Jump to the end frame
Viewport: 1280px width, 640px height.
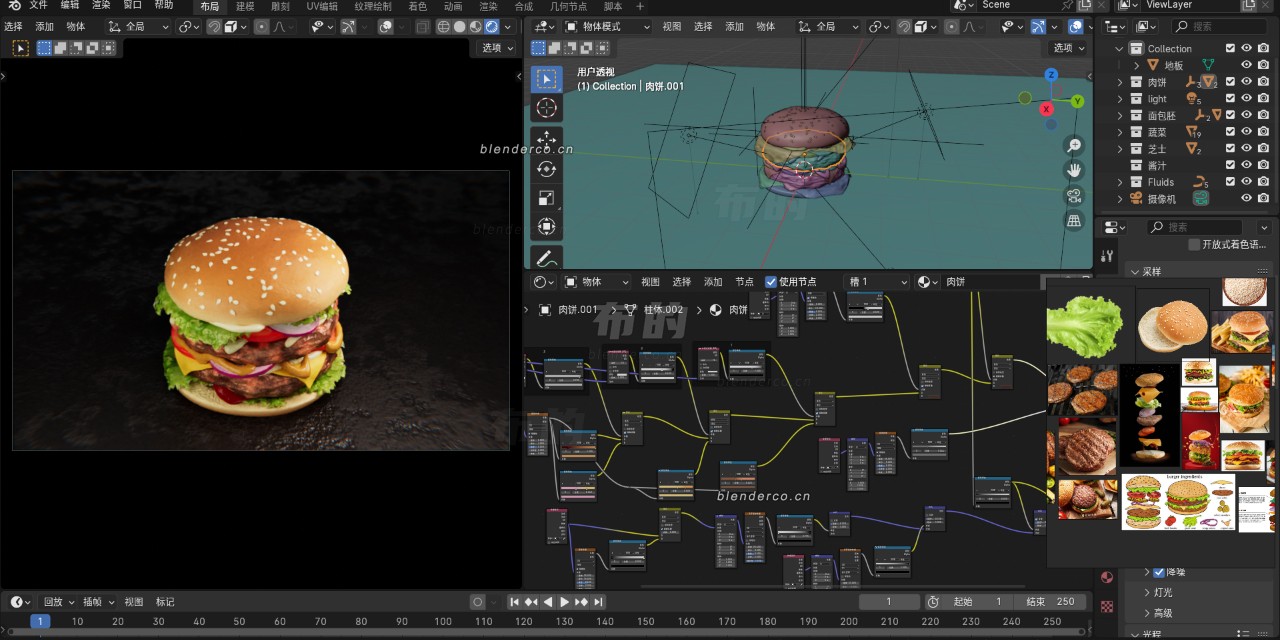coord(598,602)
